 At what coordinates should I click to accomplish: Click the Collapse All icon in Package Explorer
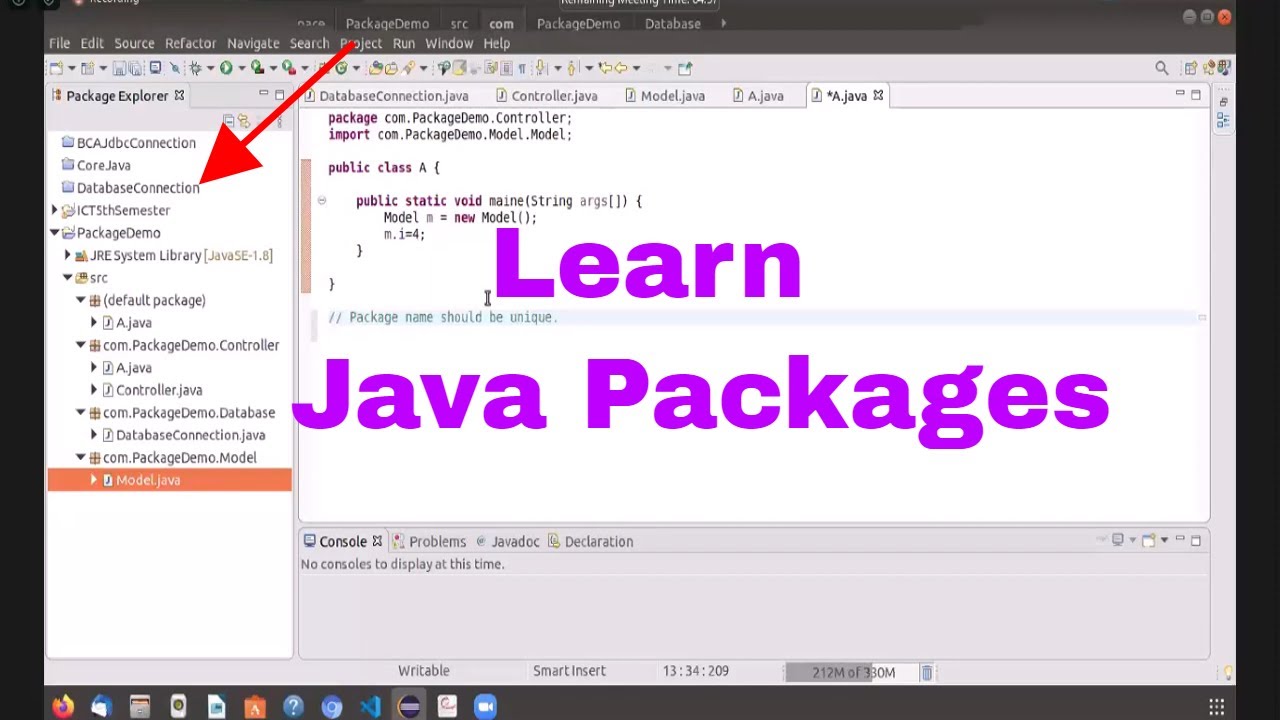tap(229, 121)
